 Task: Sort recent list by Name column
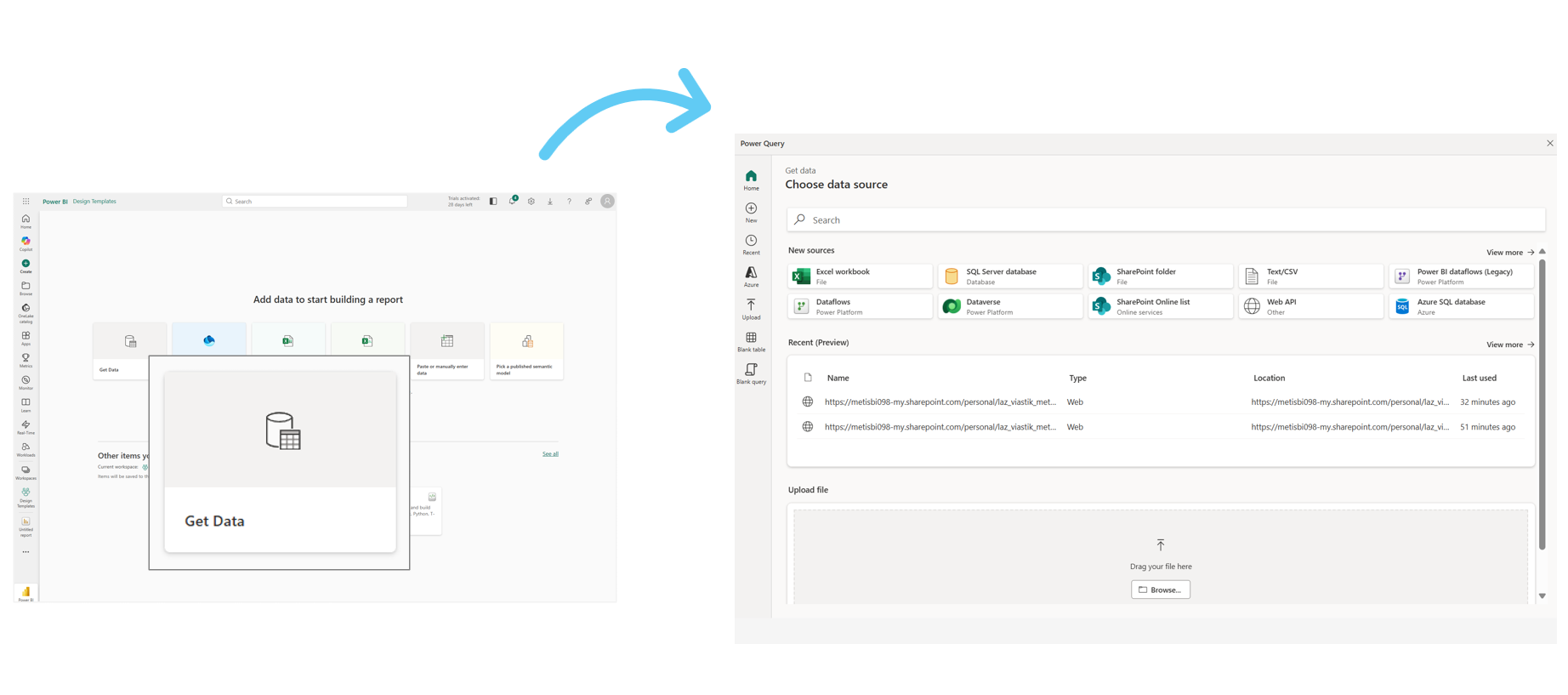click(x=838, y=378)
